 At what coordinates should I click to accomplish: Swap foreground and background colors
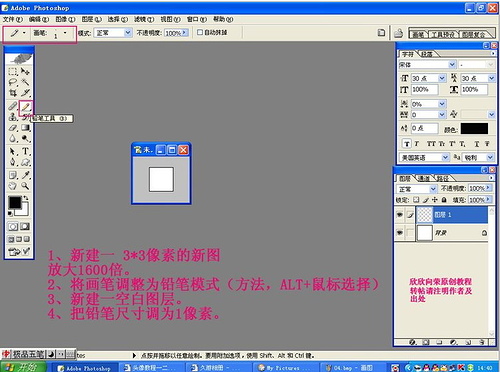pyautogui.click(x=26, y=198)
